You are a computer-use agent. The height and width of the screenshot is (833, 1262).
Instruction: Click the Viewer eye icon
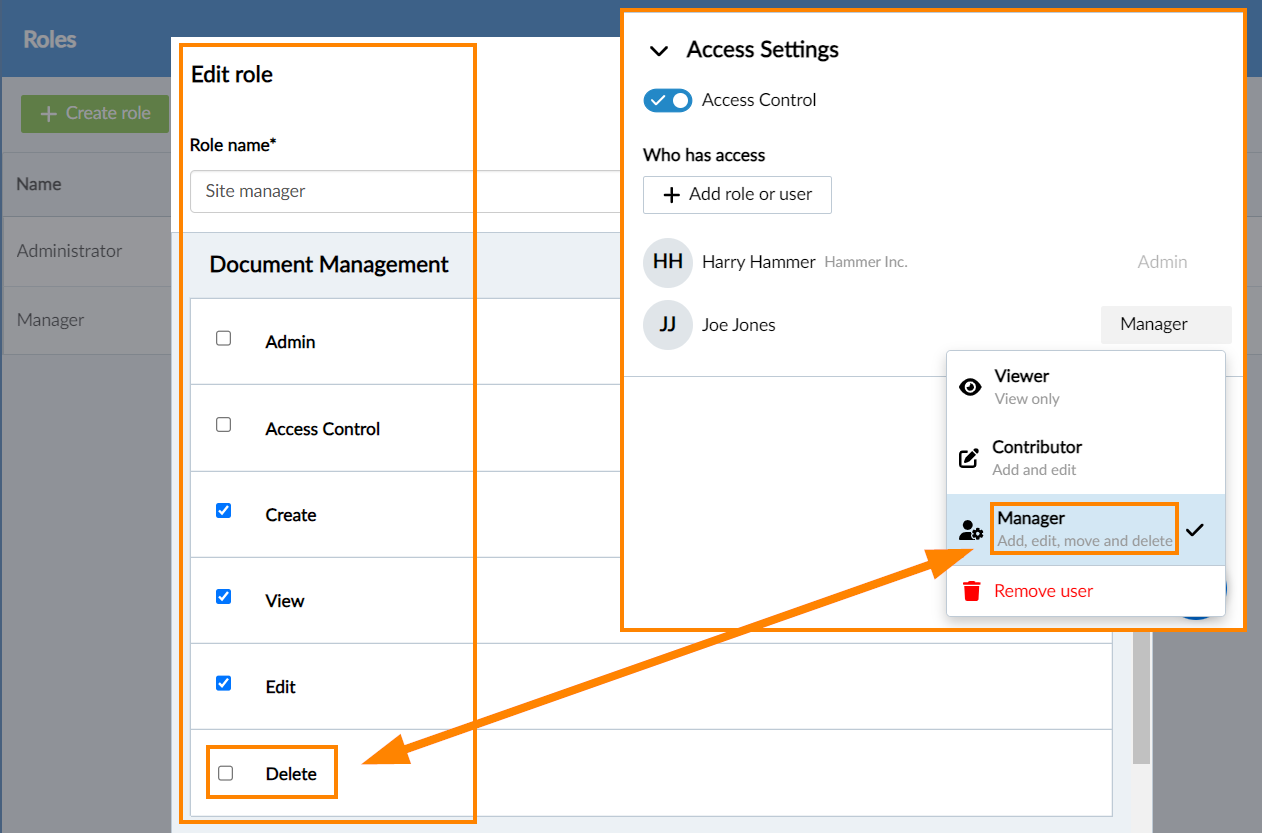pos(970,387)
